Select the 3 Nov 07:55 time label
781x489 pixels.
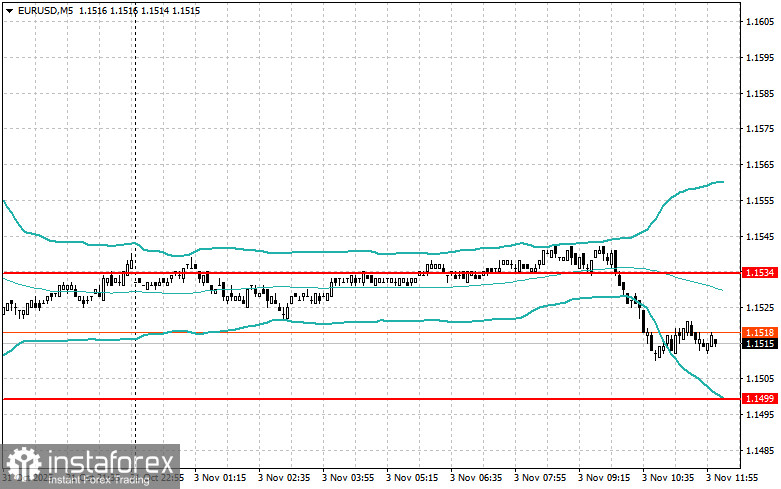(540, 478)
